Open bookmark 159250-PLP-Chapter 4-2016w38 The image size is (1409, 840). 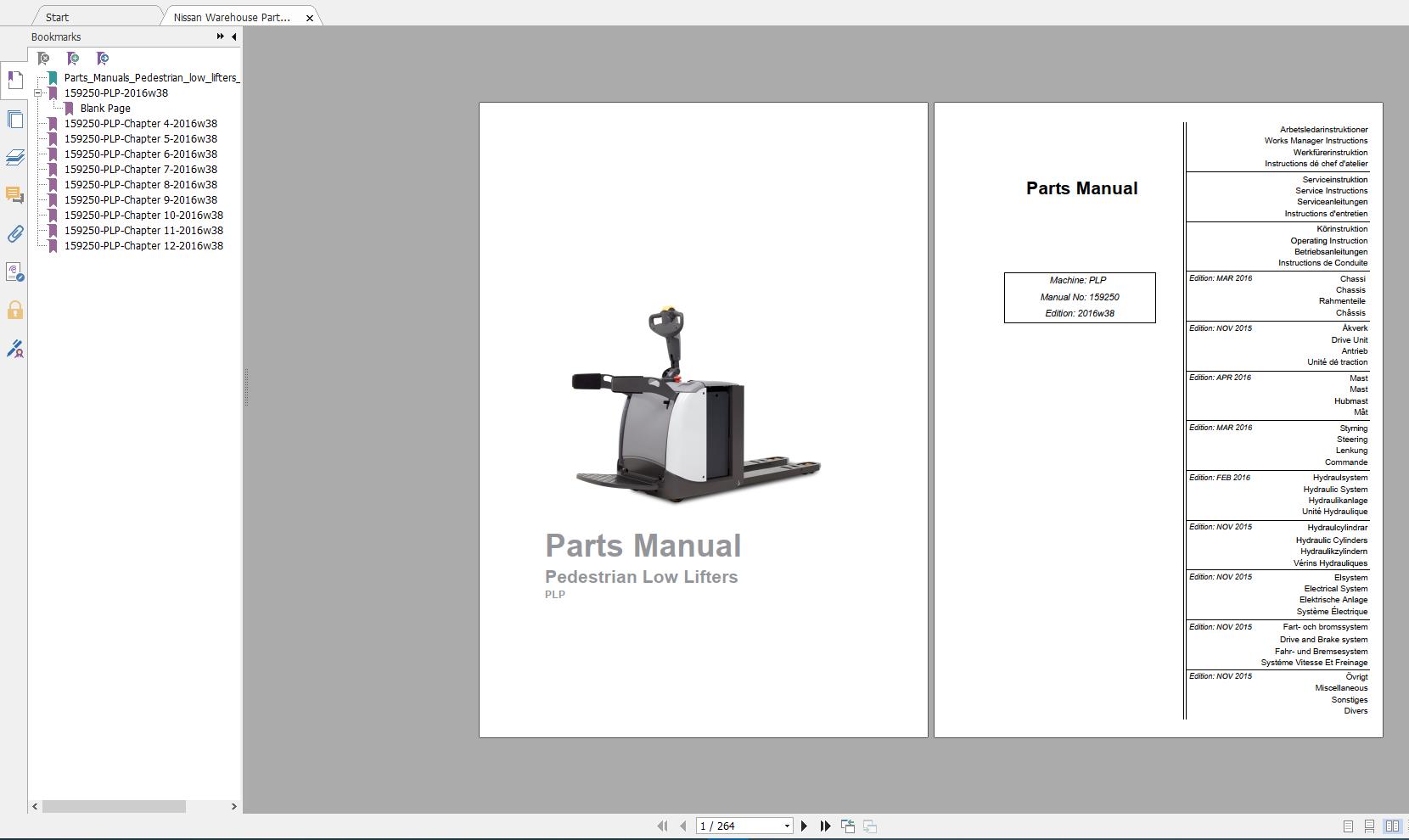(141, 124)
